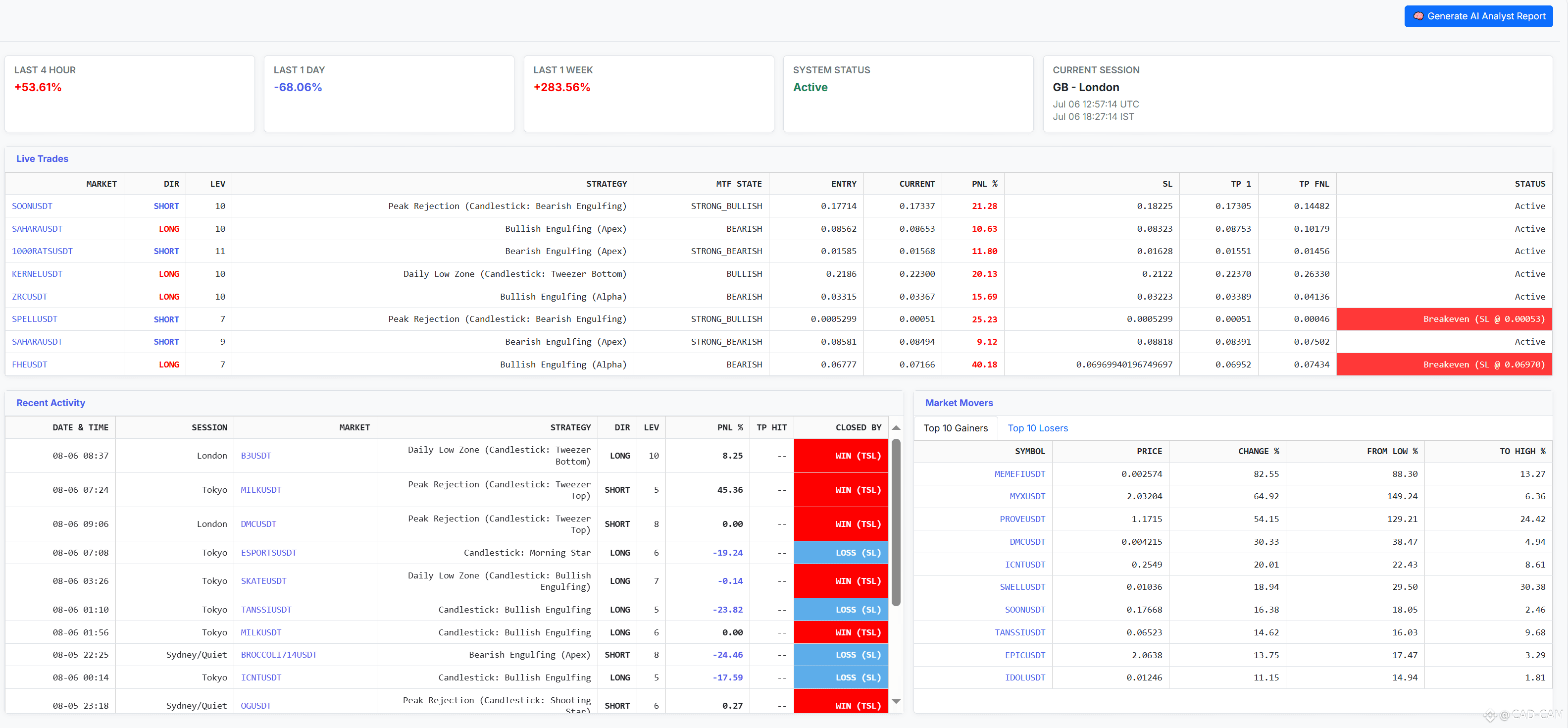The width and height of the screenshot is (1568, 728).
Task: Switch to the Top 10 Losers tab
Action: (x=1037, y=428)
